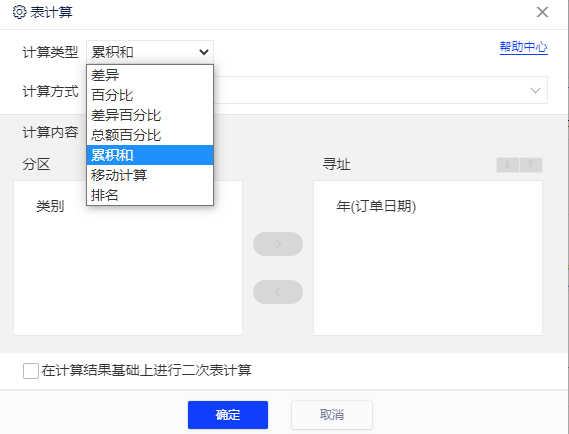Screen dimensions: 569x434
Task: Confirm with the 确定 button
Action: point(228,415)
